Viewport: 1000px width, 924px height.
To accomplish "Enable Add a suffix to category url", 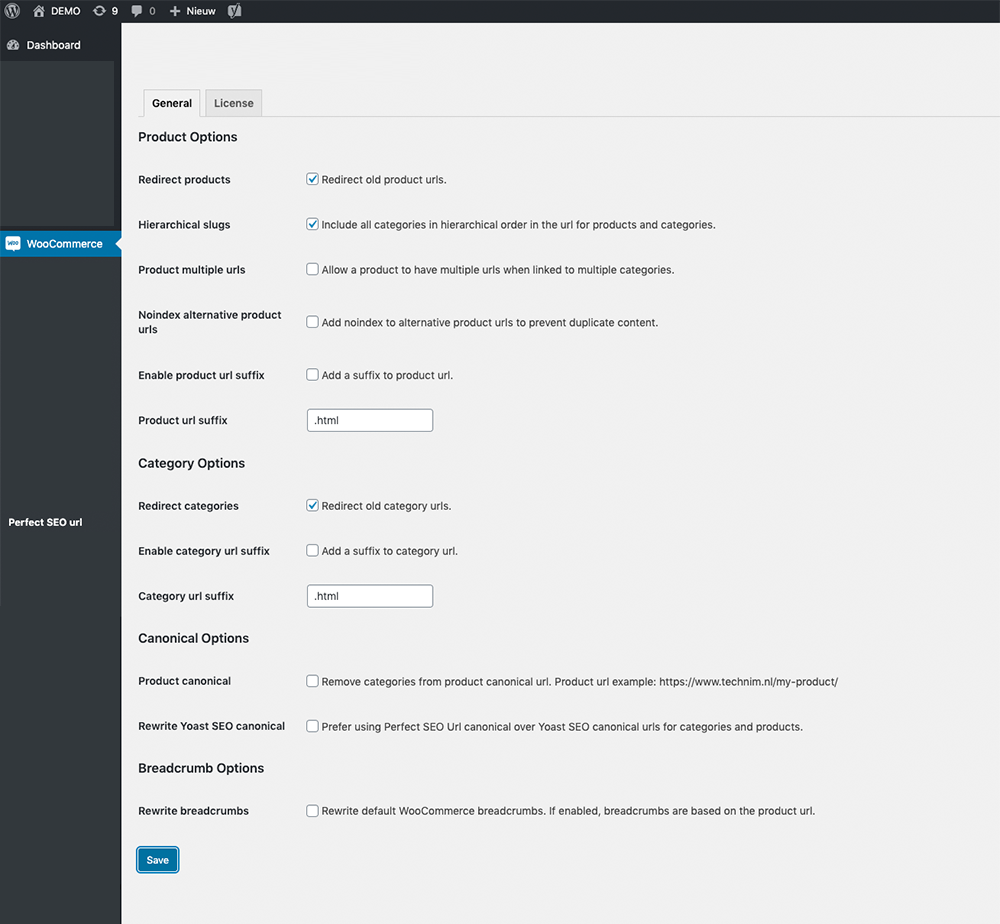I will click(x=312, y=550).
